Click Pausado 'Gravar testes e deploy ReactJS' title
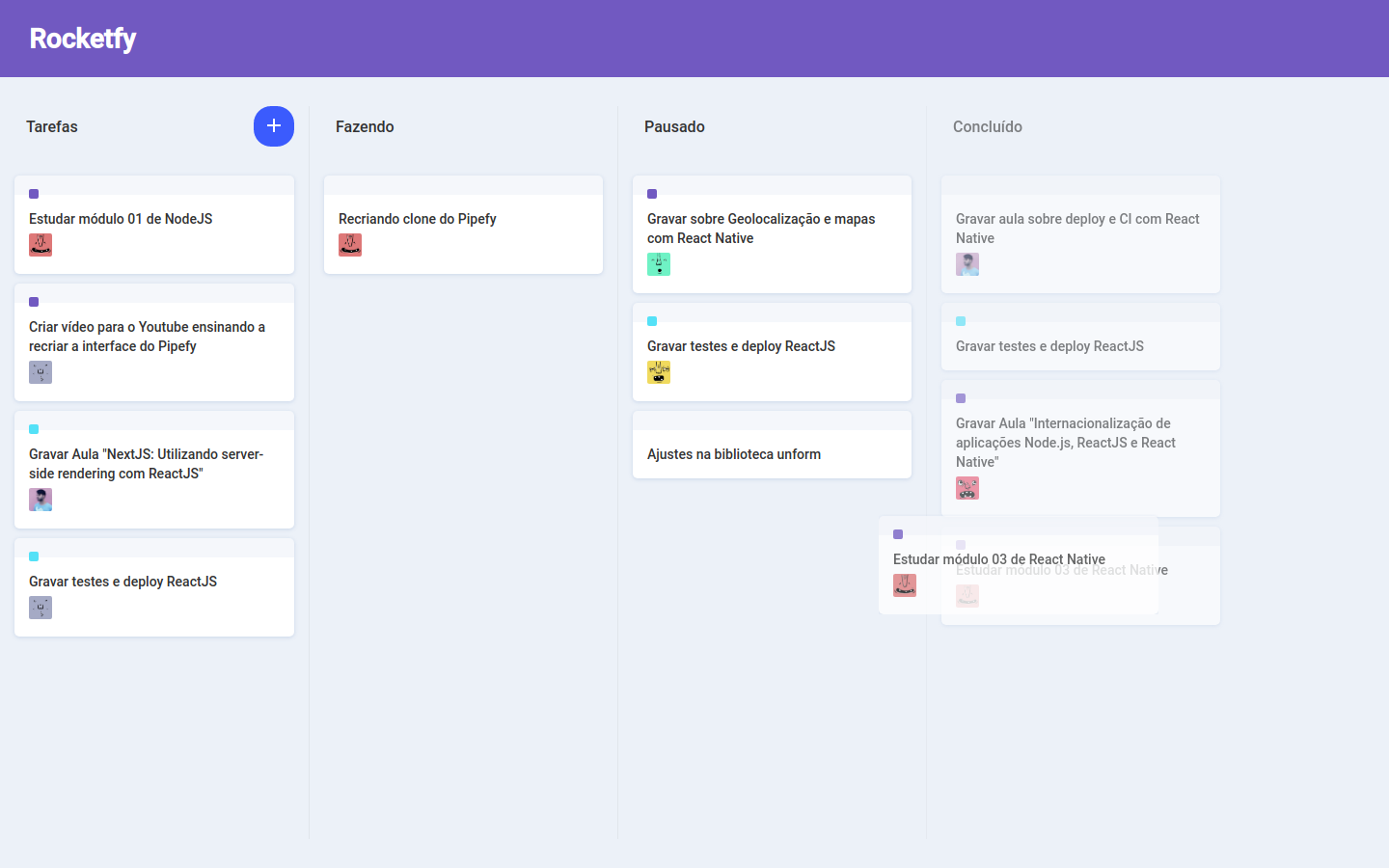This screenshot has height=868, width=1389. [x=741, y=346]
